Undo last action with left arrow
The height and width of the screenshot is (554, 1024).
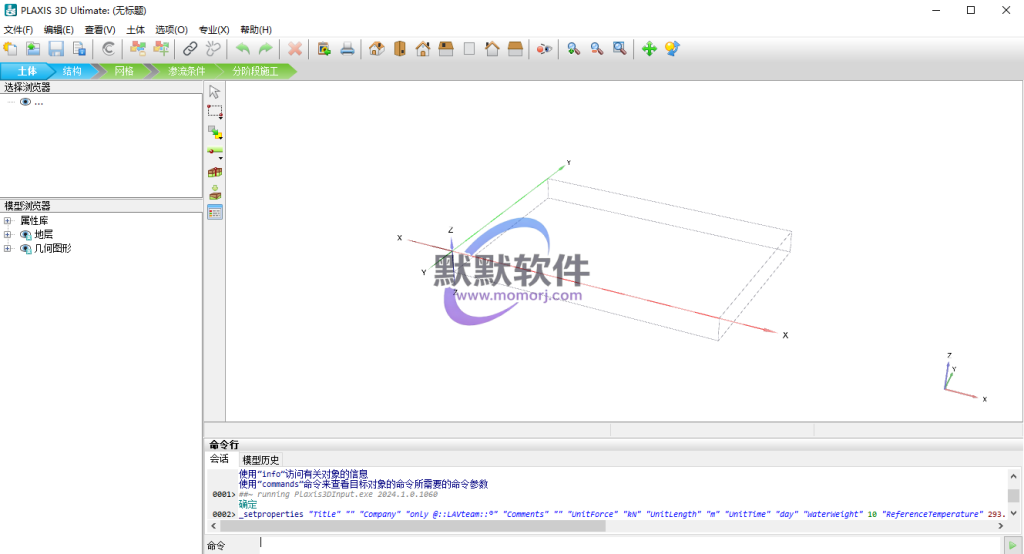tap(243, 48)
